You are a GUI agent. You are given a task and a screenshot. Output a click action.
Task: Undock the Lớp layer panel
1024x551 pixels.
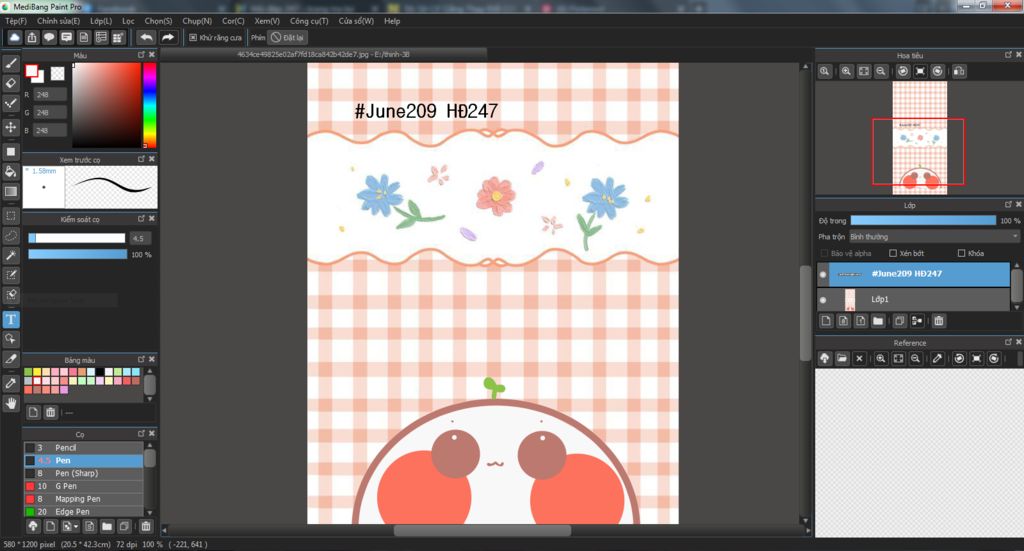click(1008, 204)
